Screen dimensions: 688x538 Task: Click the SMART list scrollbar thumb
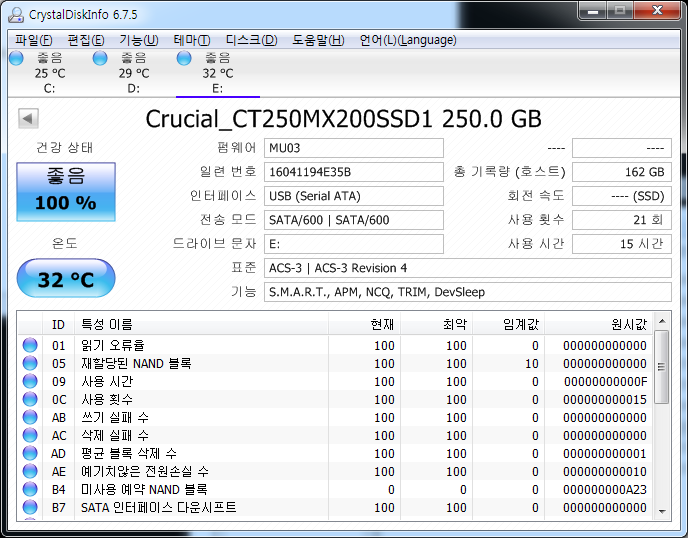pos(662,367)
